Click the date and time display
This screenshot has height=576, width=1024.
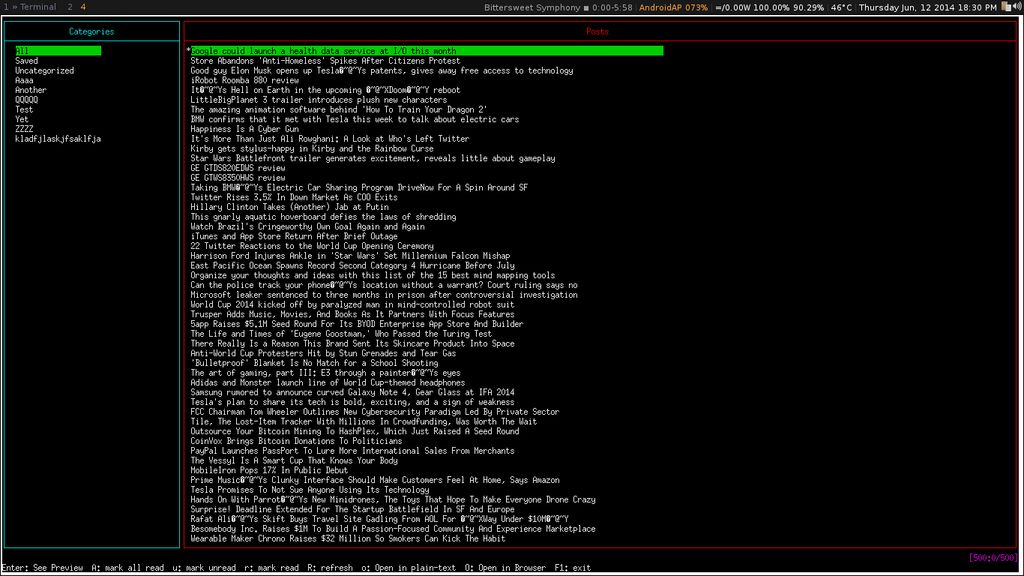coord(927,7)
